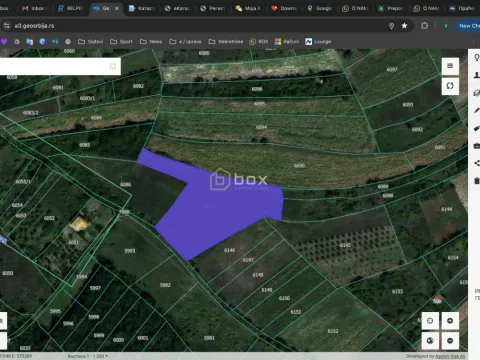Switch to the Moja tab

pos(248,8)
